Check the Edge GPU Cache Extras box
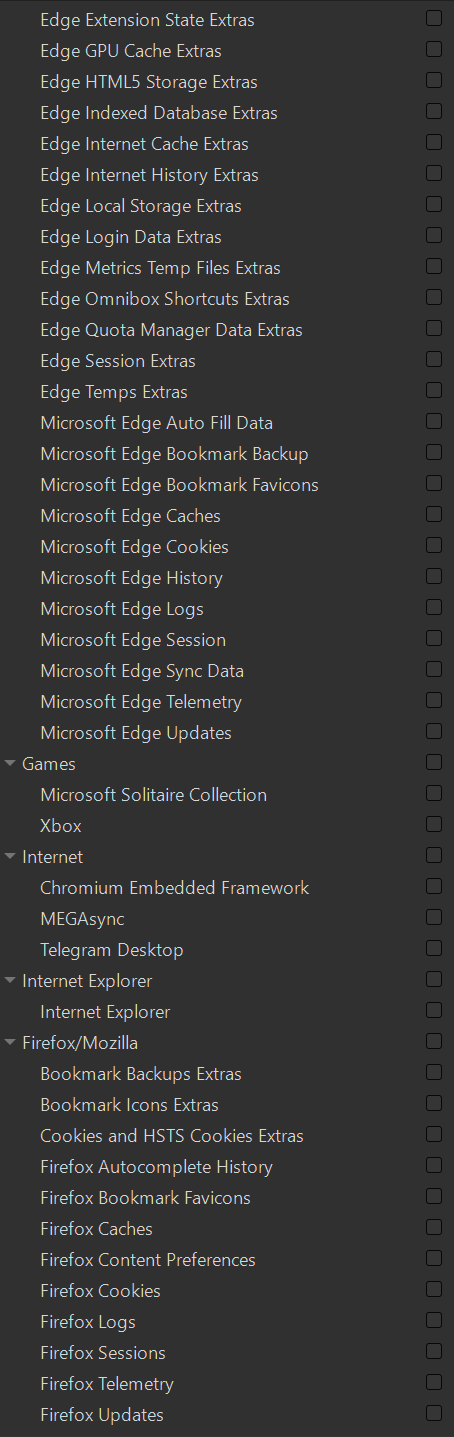 coord(434,49)
